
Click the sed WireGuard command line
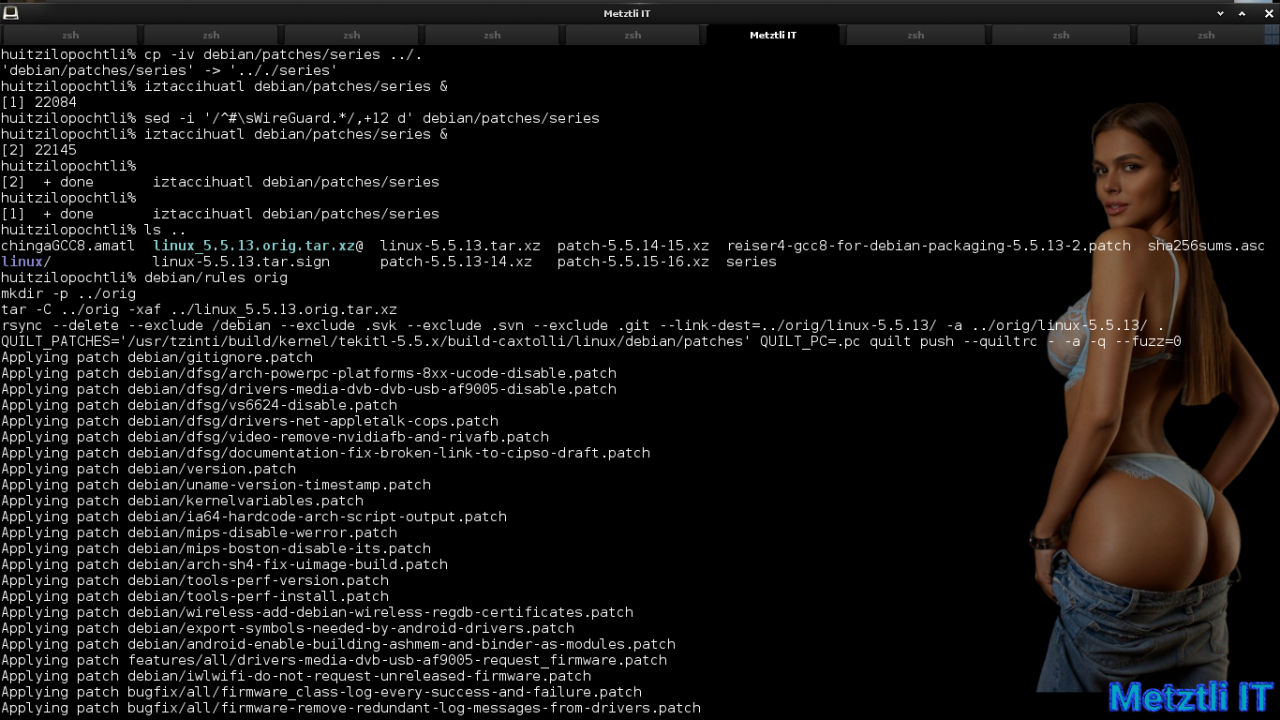click(300, 118)
